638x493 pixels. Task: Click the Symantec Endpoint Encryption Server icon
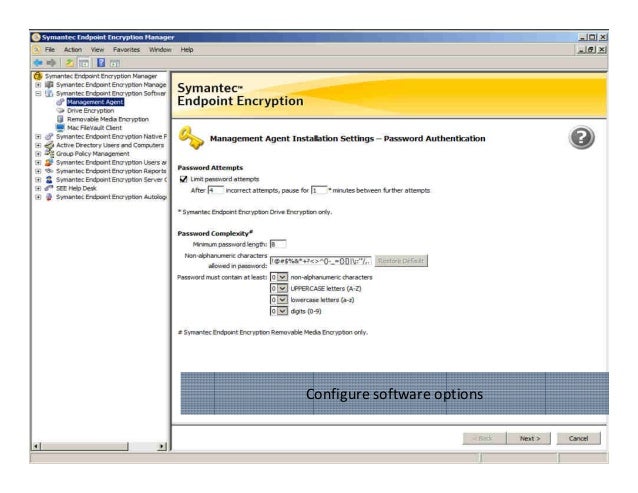pos(49,179)
